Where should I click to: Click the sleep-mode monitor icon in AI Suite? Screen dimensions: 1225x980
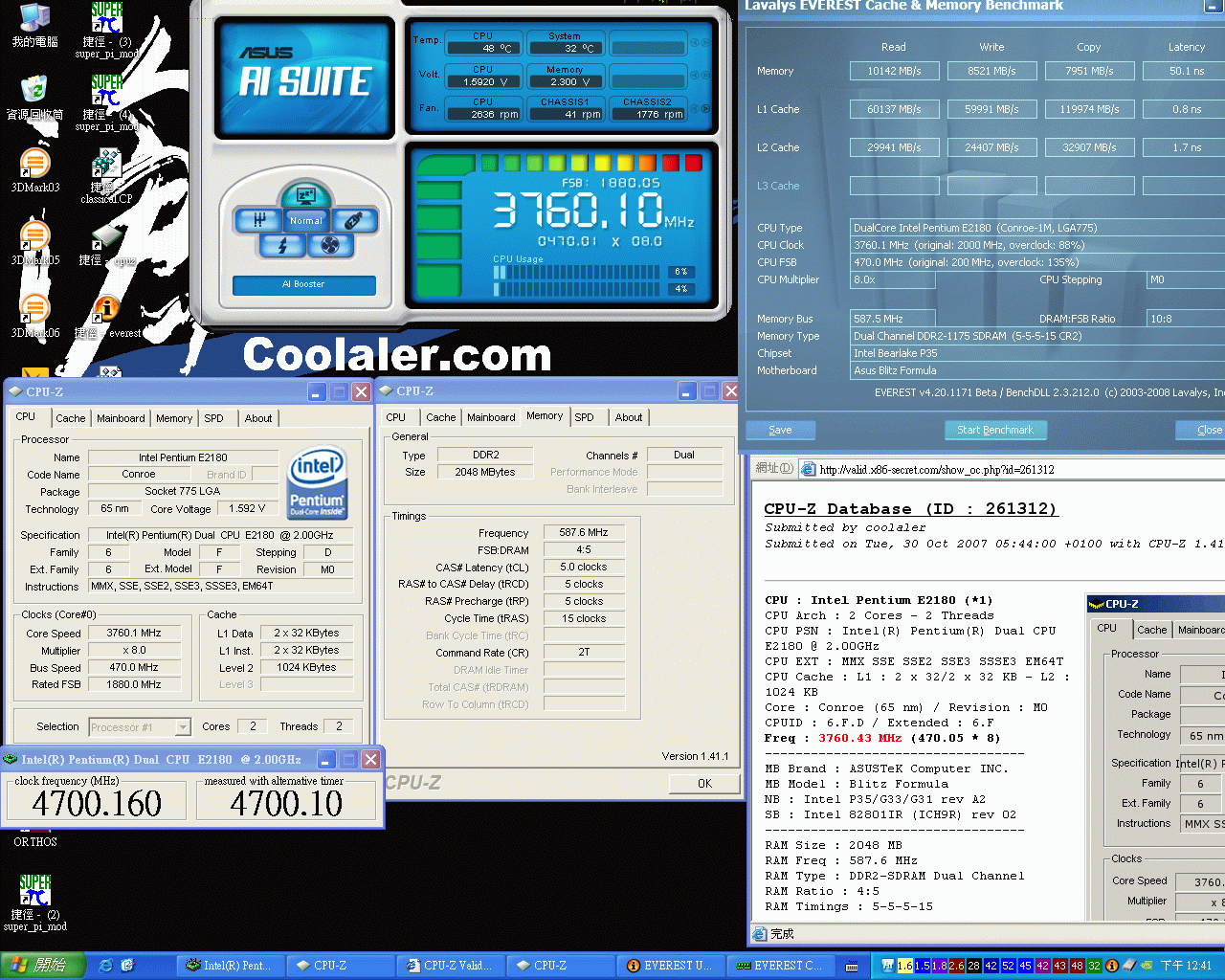[x=305, y=196]
